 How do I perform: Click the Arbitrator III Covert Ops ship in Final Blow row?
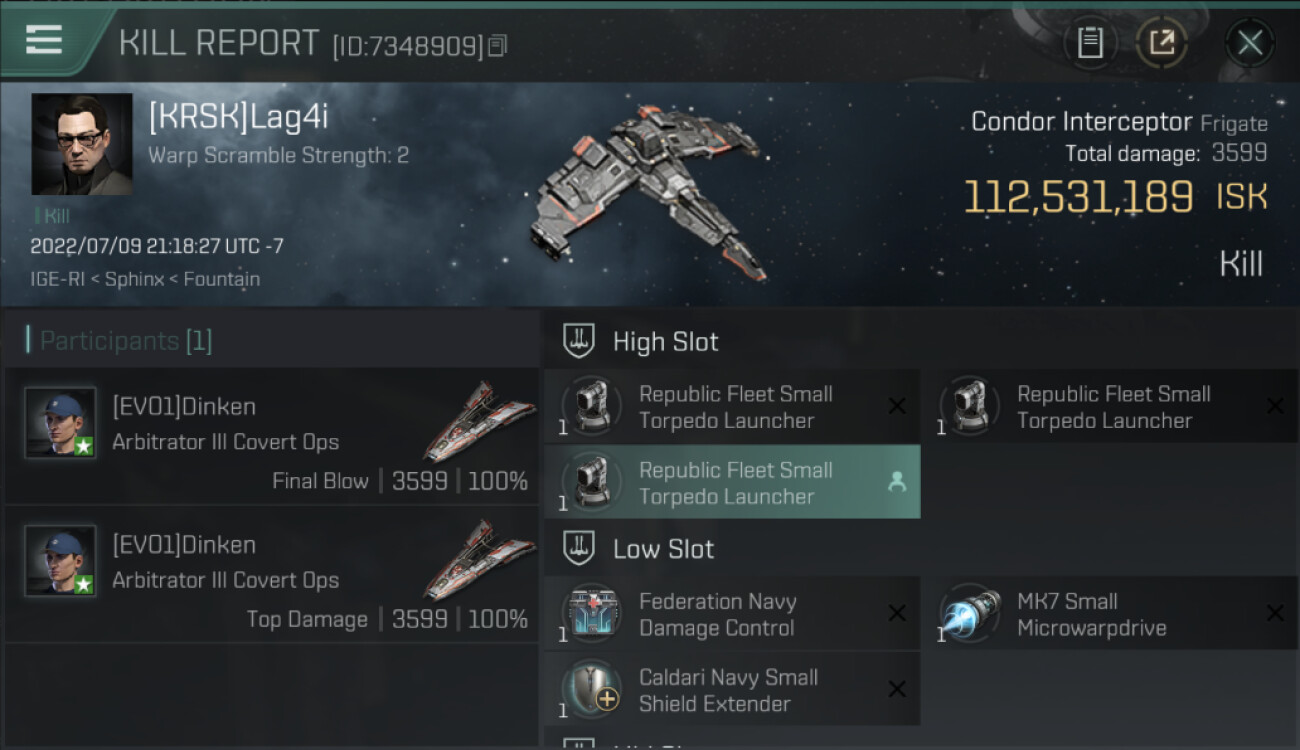coord(470,420)
